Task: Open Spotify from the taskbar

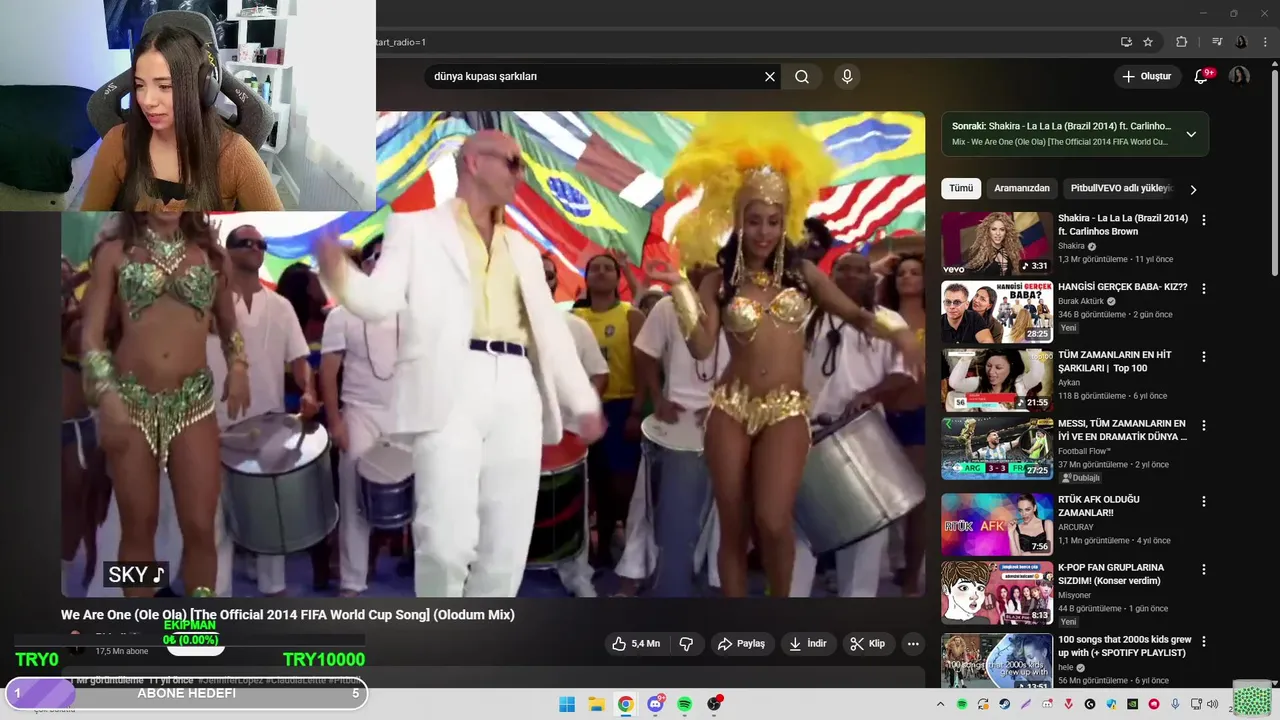Action: coord(684,704)
